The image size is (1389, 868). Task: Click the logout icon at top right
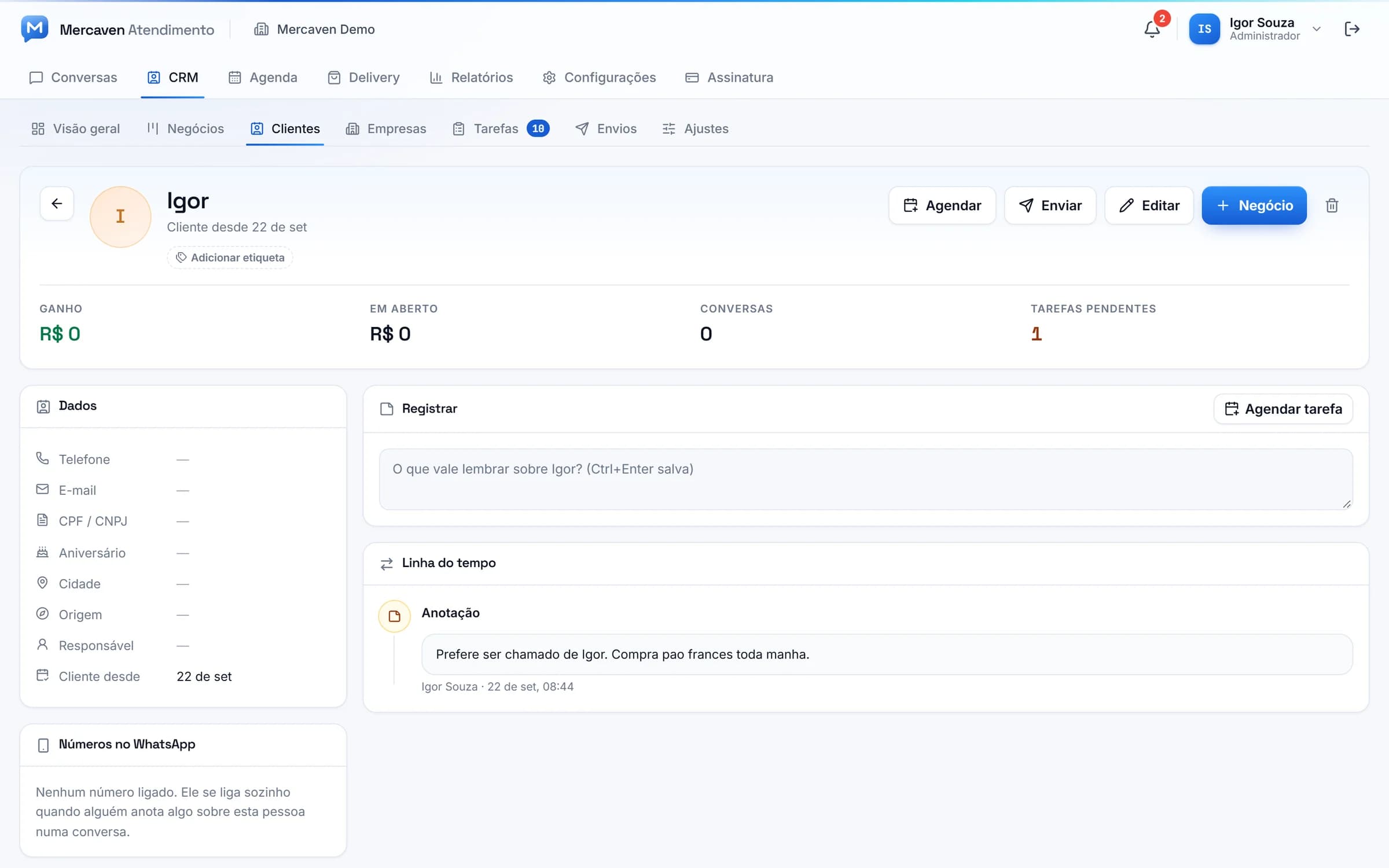click(x=1352, y=29)
